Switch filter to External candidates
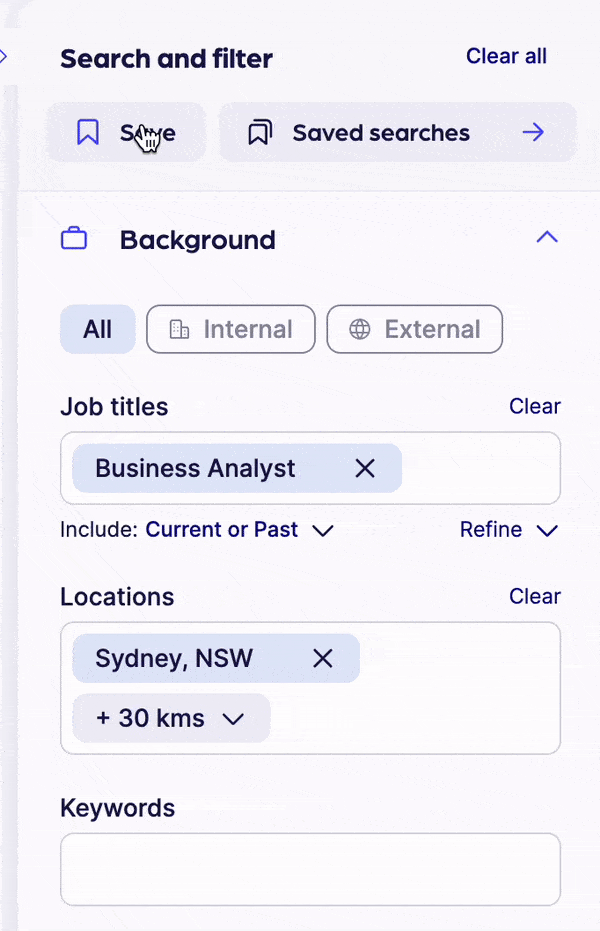Image resolution: width=600 pixels, height=931 pixels. pos(415,330)
